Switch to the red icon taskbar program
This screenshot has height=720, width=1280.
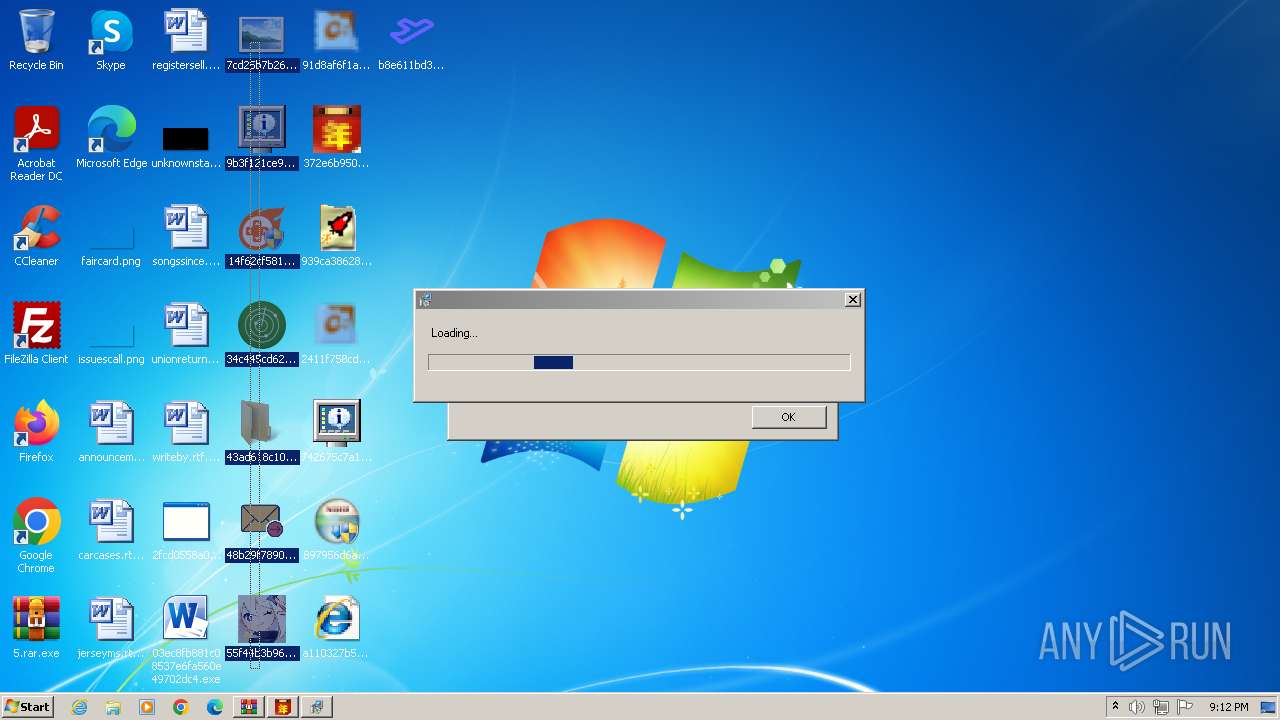pos(283,707)
